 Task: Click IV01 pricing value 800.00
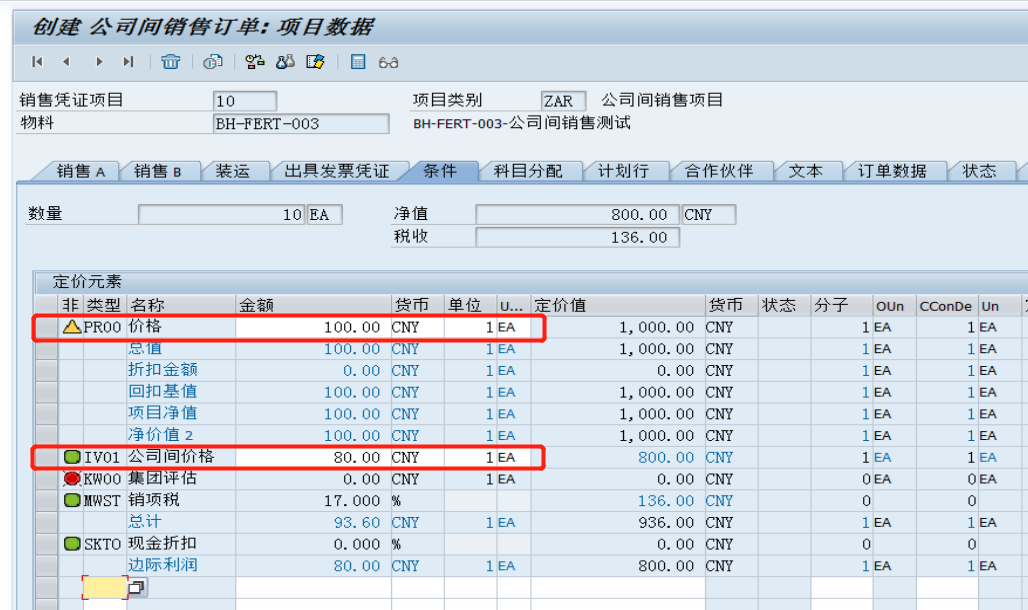coord(666,458)
